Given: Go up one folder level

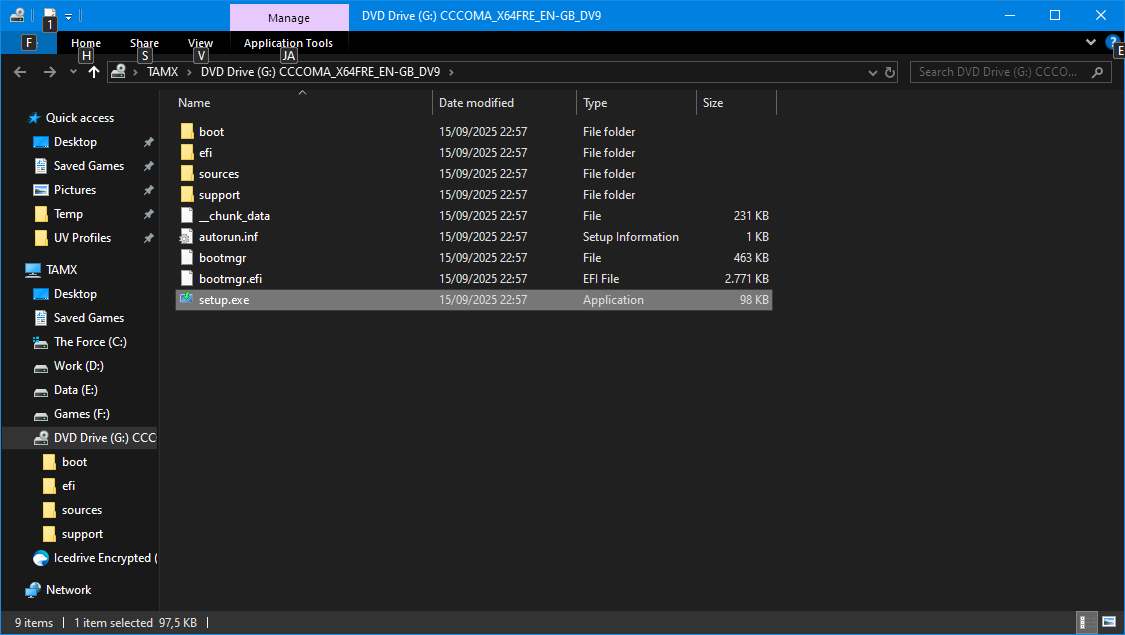Looking at the screenshot, I should tap(93, 72).
